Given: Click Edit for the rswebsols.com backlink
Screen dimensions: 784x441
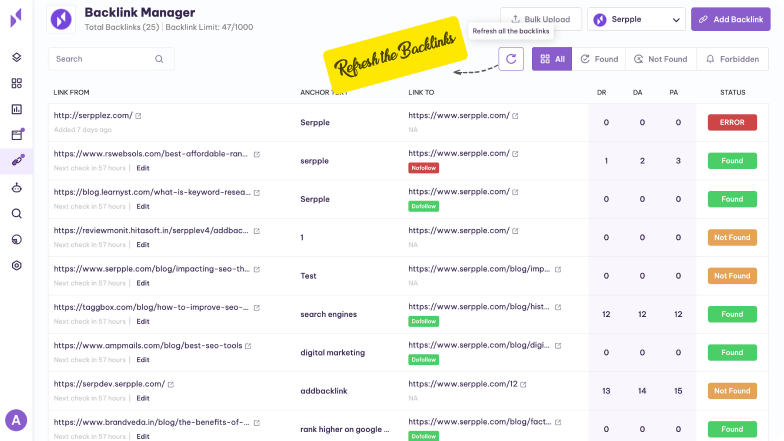Looking at the screenshot, I should pyautogui.click(x=143, y=168).
